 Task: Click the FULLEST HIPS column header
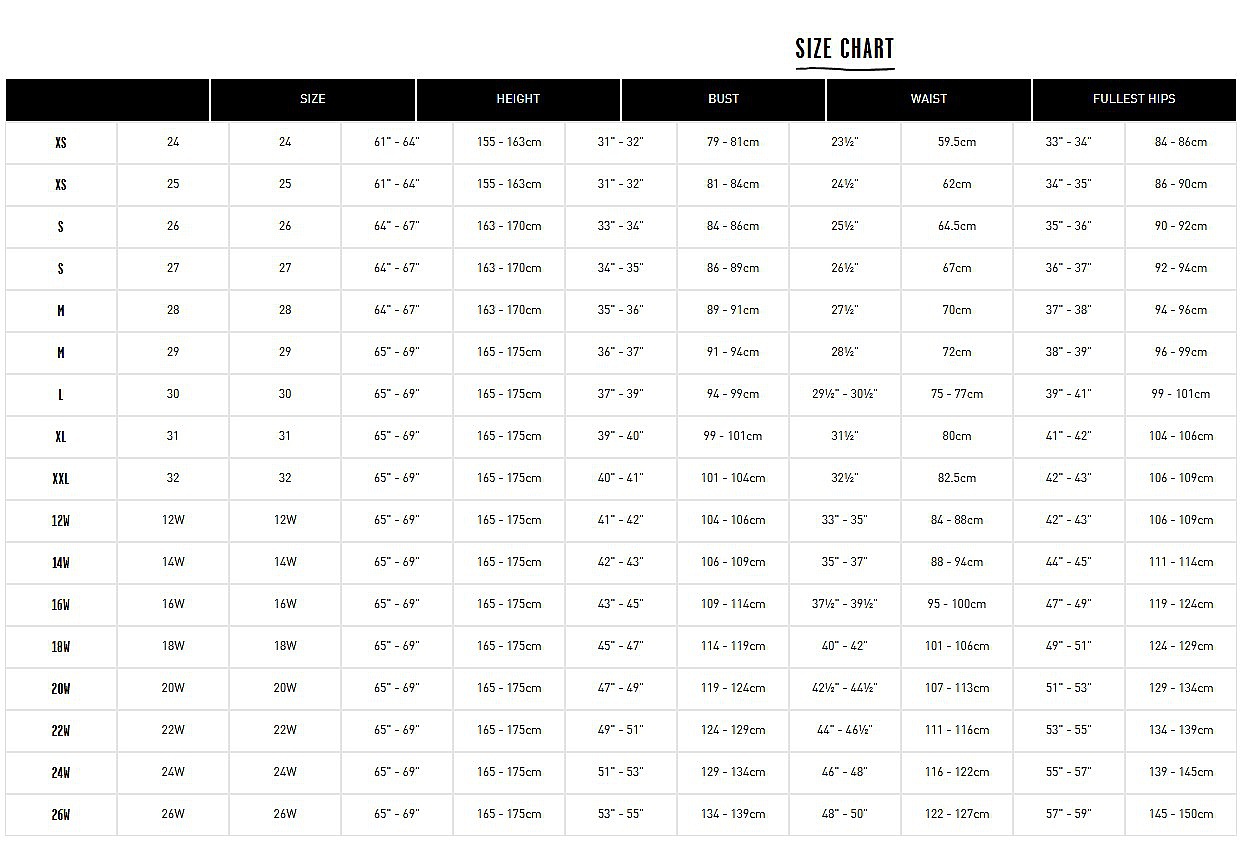tap(1134, 99)
